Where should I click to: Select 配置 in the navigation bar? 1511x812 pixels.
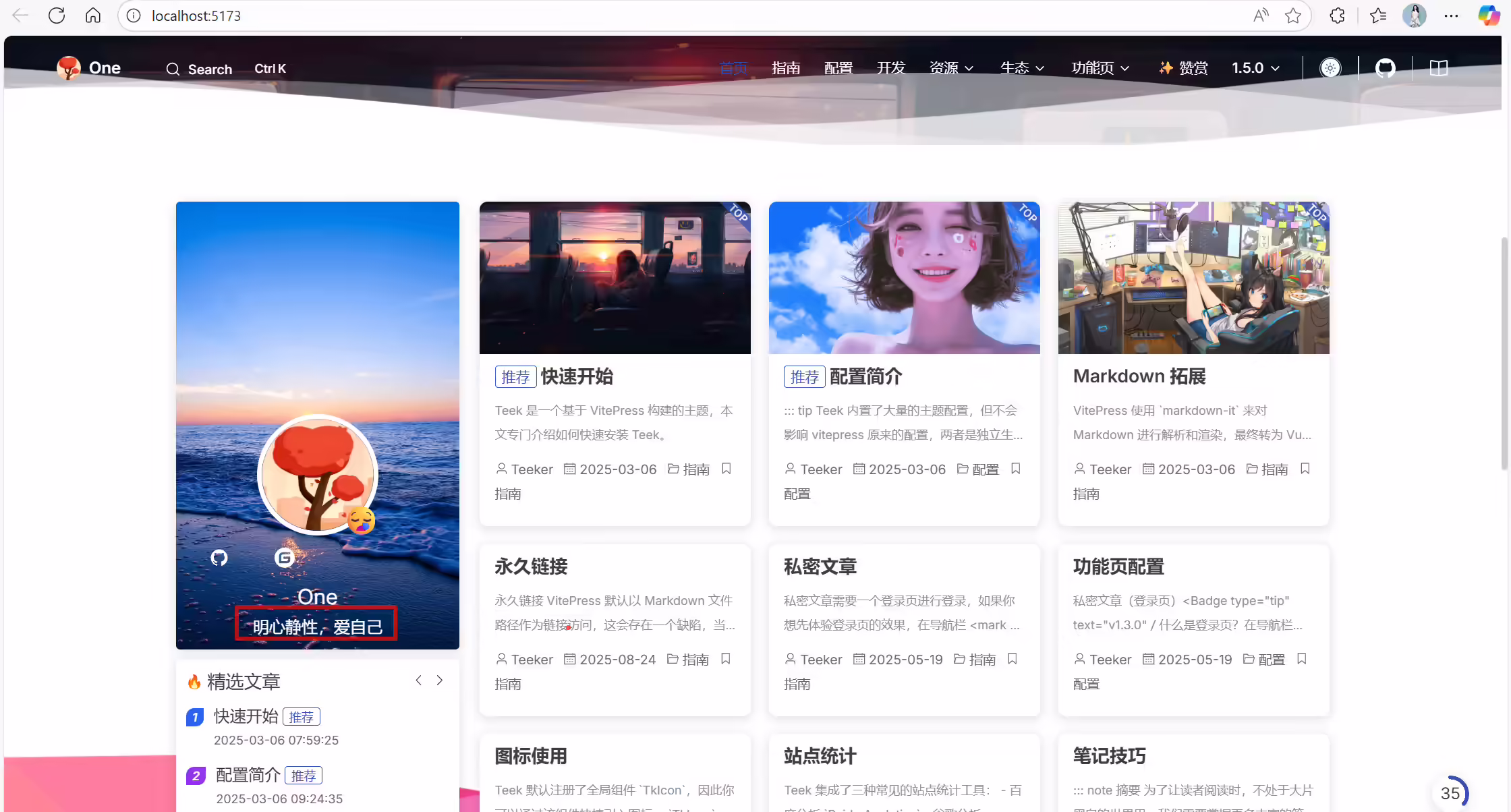pos(838,68)
